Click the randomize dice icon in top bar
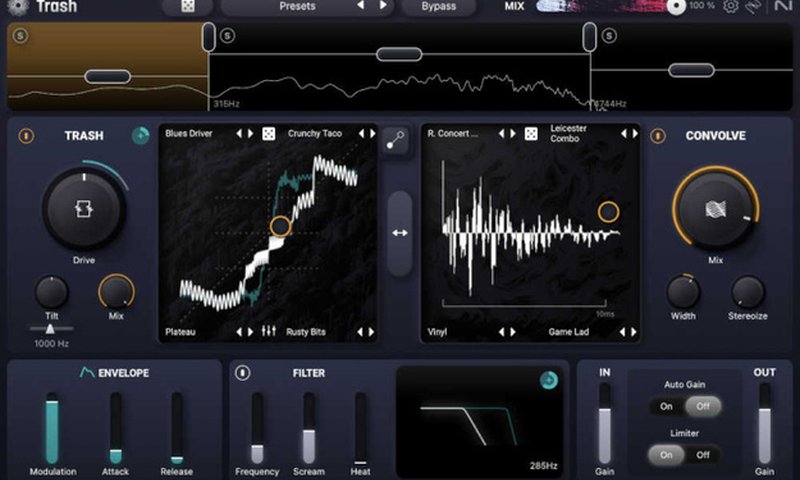Viewport: 800px width, 480px height. tap(187, 7)
